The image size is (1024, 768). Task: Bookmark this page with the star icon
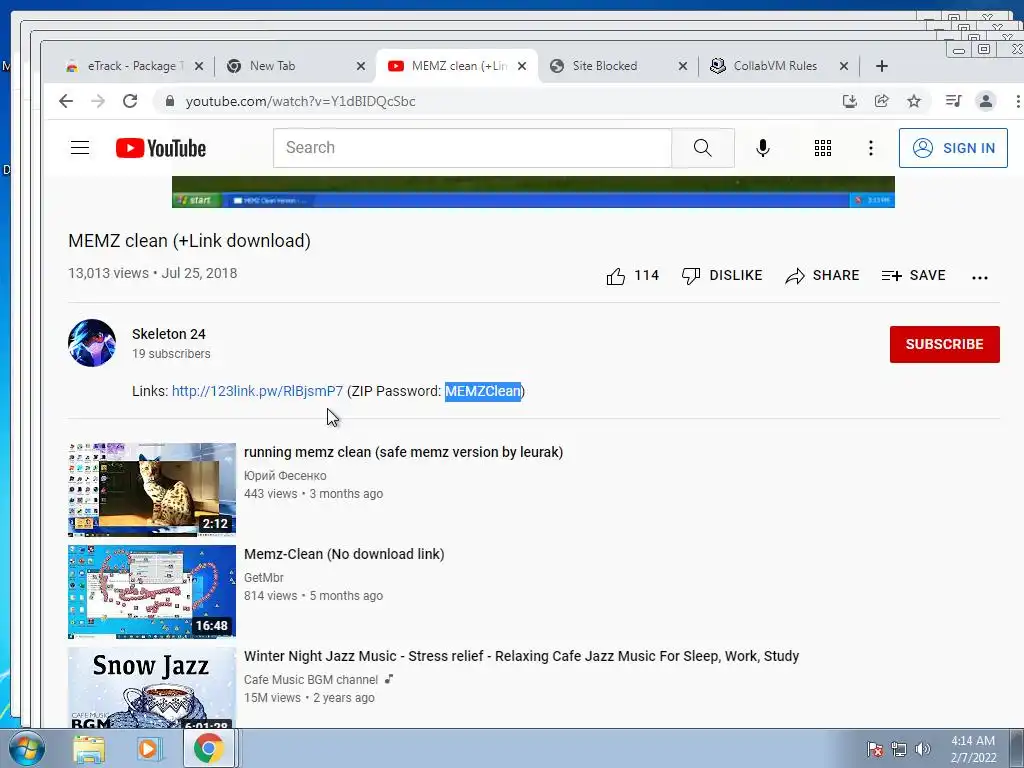pos(914,101)
